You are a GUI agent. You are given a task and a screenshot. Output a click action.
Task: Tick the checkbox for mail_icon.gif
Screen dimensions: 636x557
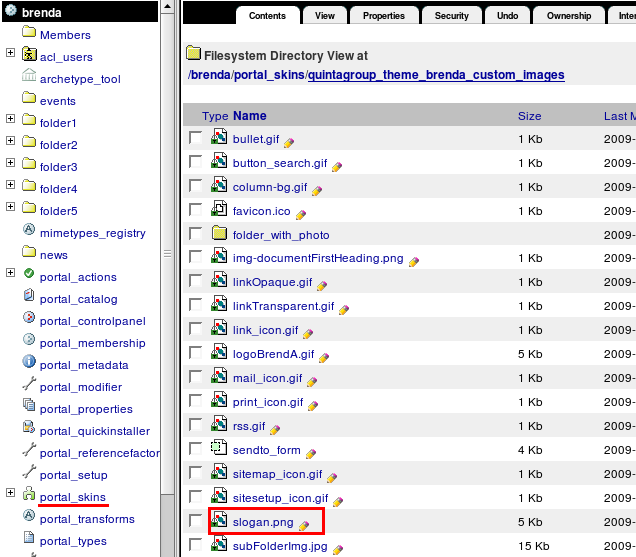(x=195, y=378)
